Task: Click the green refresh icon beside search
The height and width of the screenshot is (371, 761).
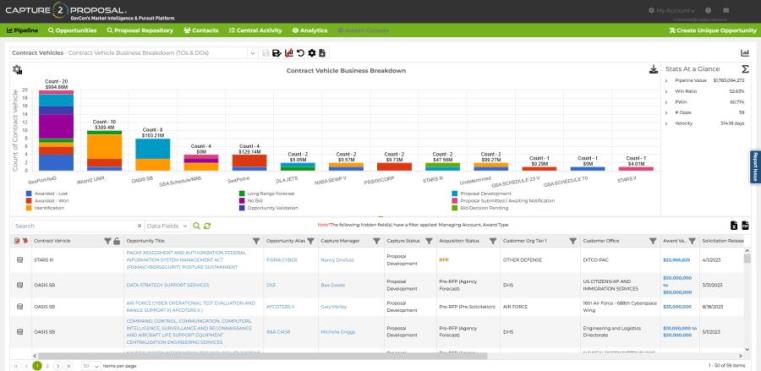Action: 207,226
